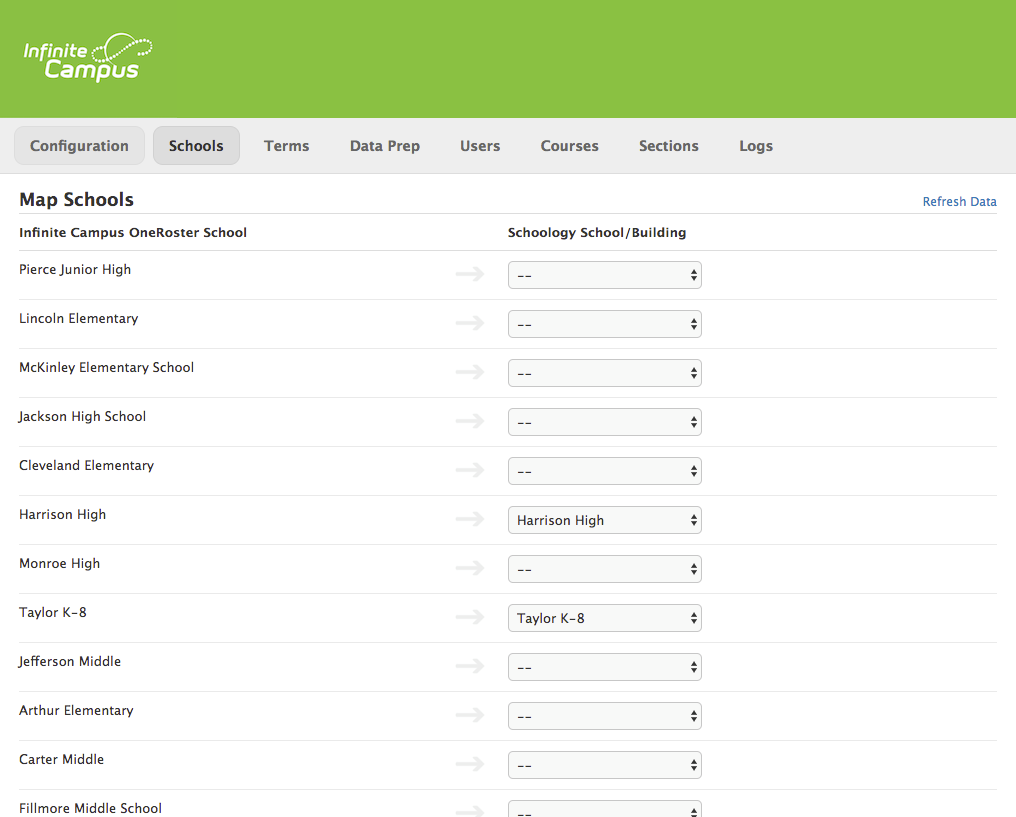This screenshot has width=1016, height=817.
Task: Click the Refresh Data link
Action: 959,202
